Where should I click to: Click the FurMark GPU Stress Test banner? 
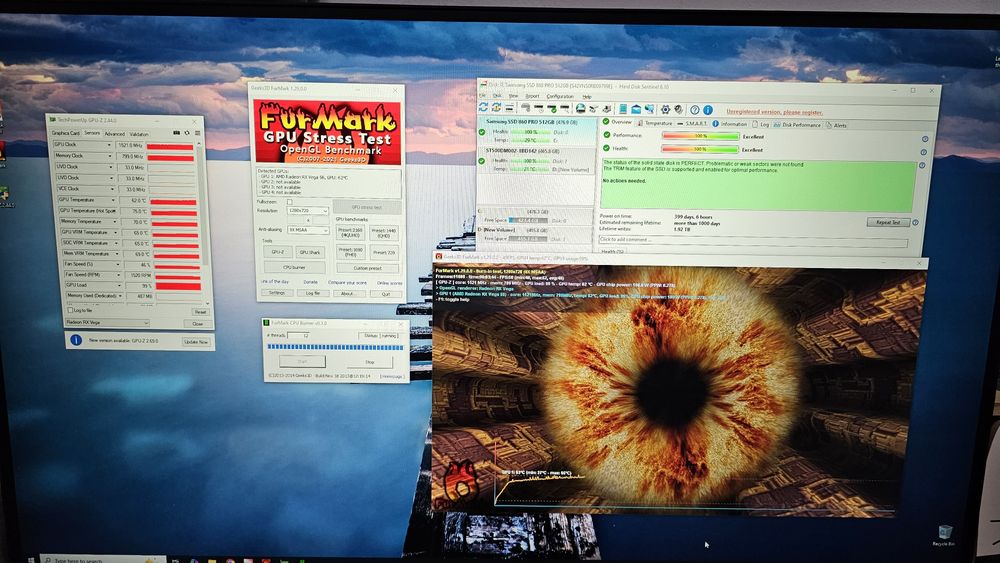coord(327,132)
